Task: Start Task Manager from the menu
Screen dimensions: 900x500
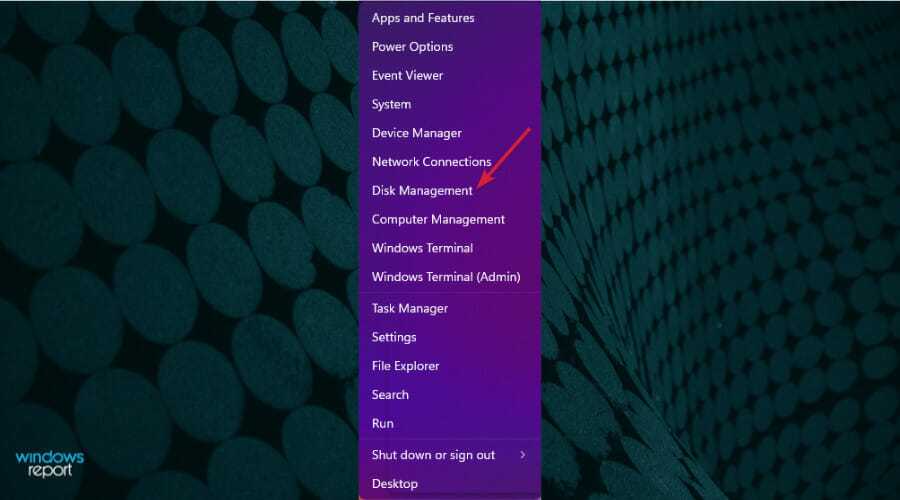Action: [409, 309]
